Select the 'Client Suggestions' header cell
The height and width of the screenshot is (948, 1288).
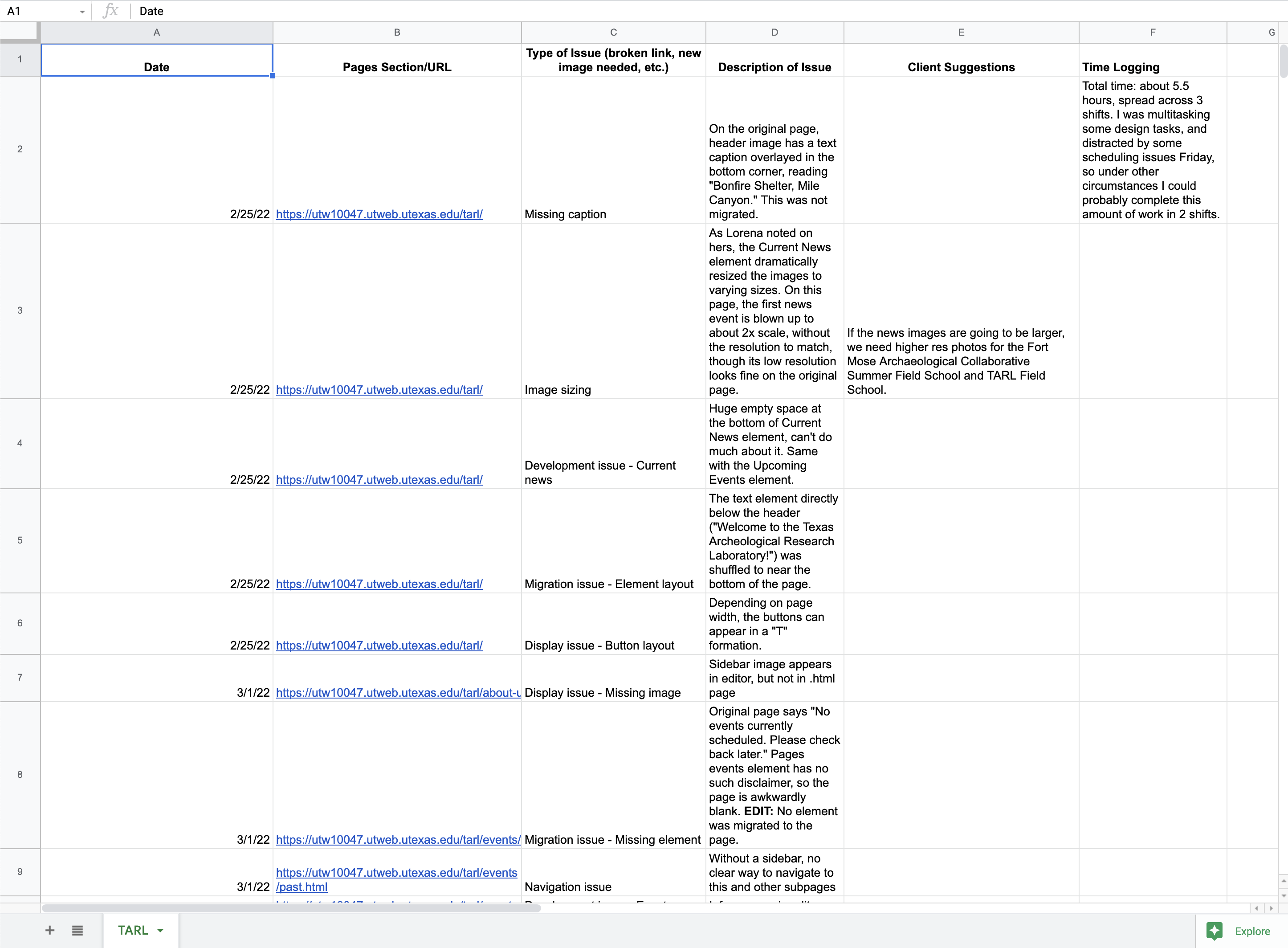[961, 60]
